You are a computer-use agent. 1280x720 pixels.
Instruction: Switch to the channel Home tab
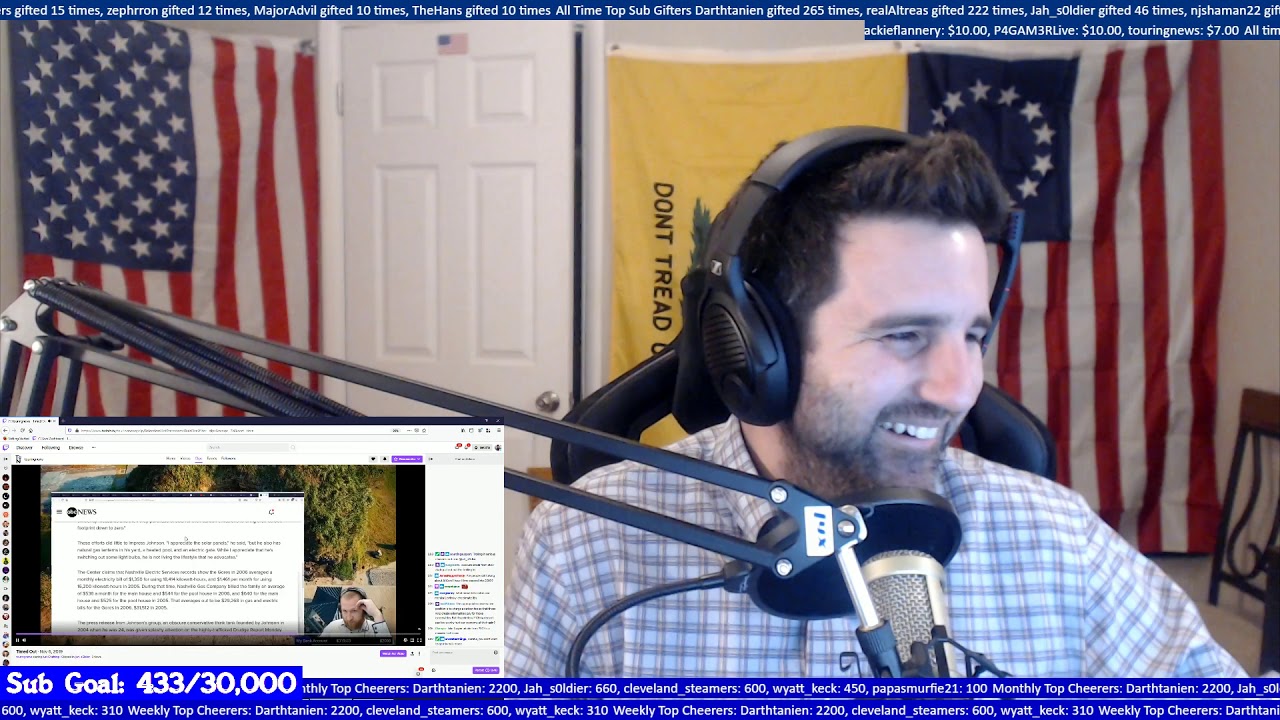(170, 459)
